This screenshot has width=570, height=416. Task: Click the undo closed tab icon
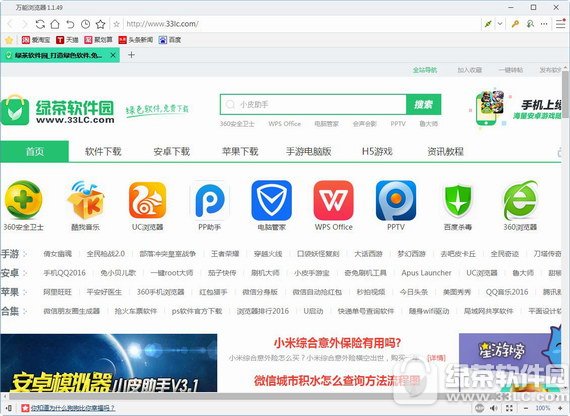pyautogui.click(x=70, y=24)
